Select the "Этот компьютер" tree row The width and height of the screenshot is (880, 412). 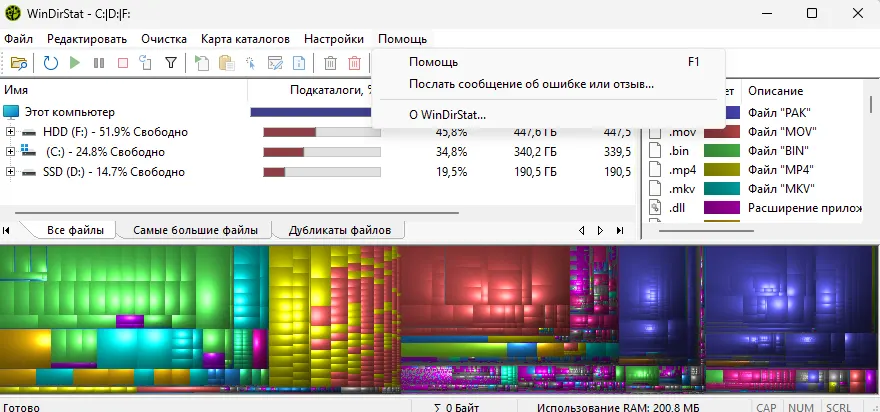70,112
